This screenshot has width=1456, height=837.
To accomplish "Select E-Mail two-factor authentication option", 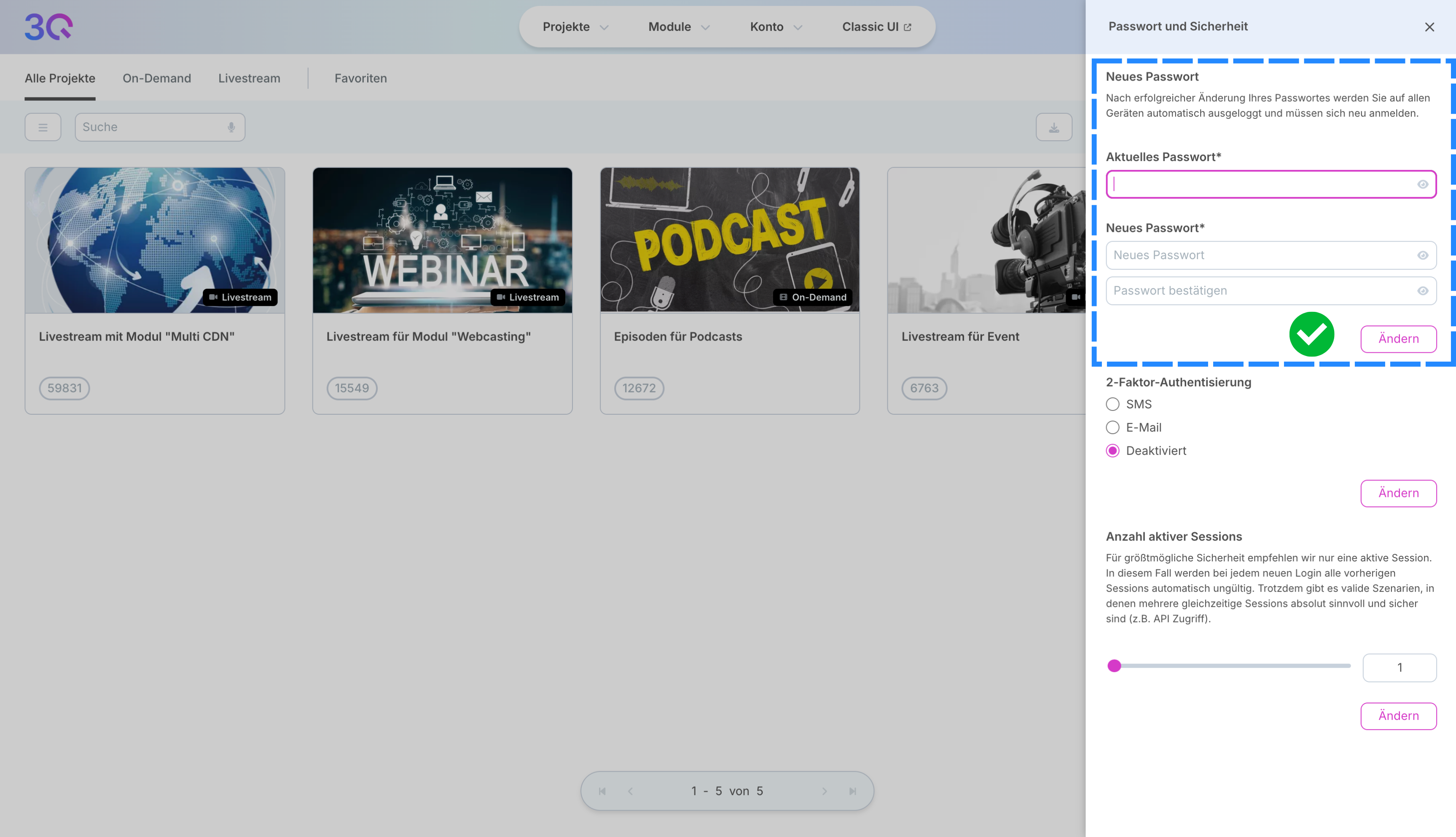I will (x=1113, y=428).
